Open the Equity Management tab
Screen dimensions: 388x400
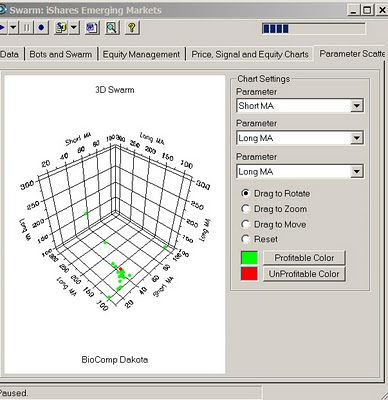point(141,54)
